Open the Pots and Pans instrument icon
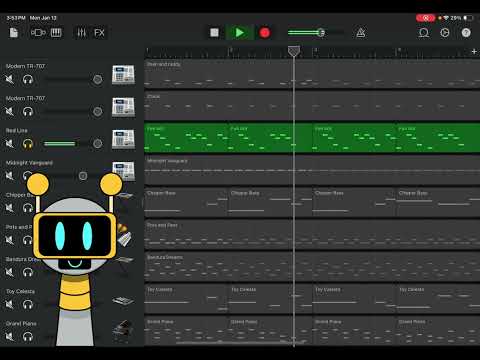The height and width of the screenshot is (360, 480). (x=124, y=236)
